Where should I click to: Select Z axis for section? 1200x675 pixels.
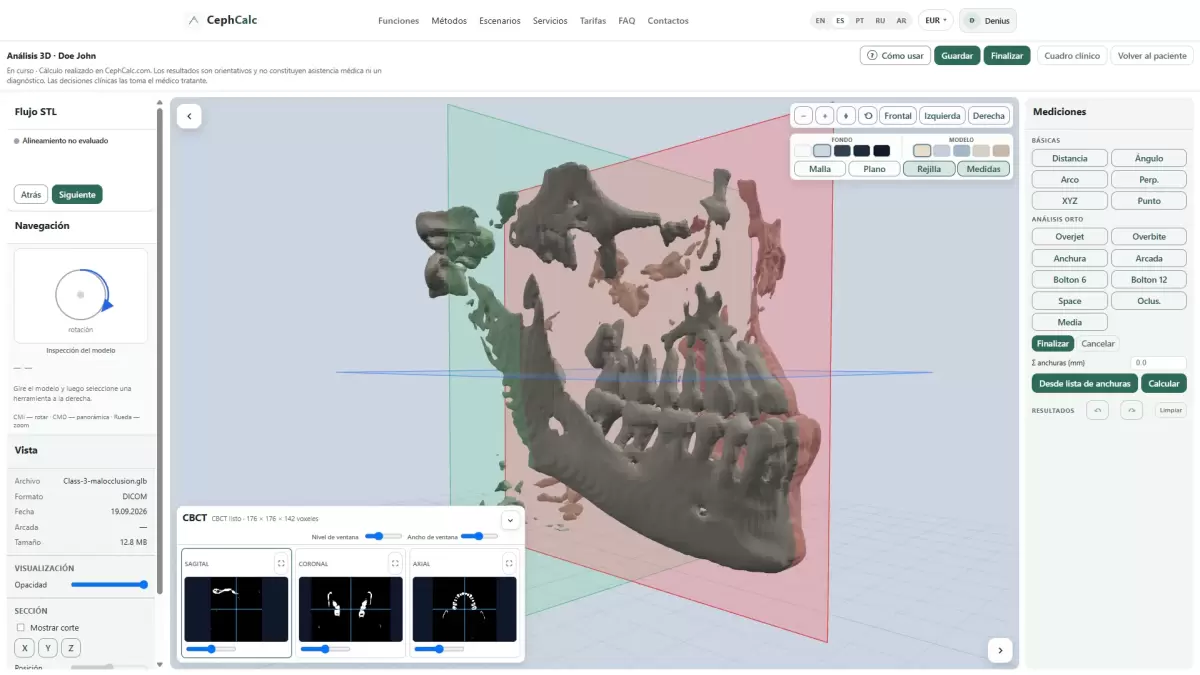pyautogui.click(x=71, y=648)
